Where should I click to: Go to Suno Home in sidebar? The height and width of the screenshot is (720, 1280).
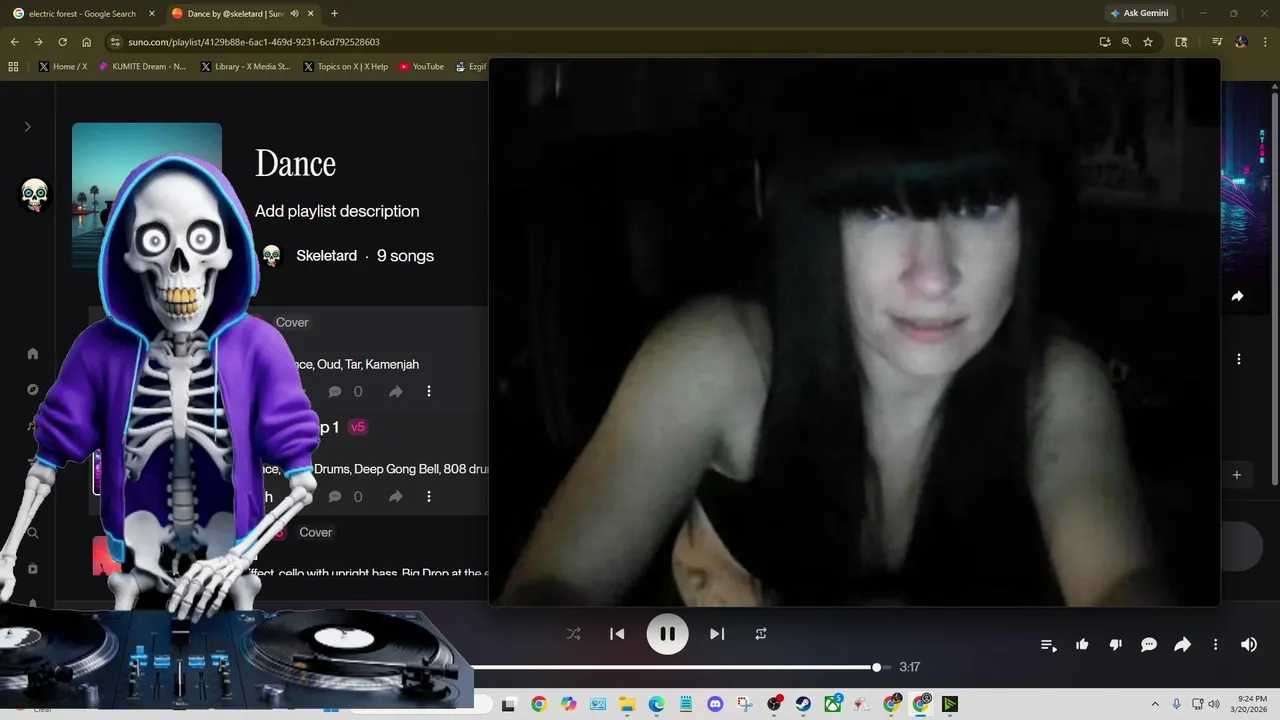(33, 353)
